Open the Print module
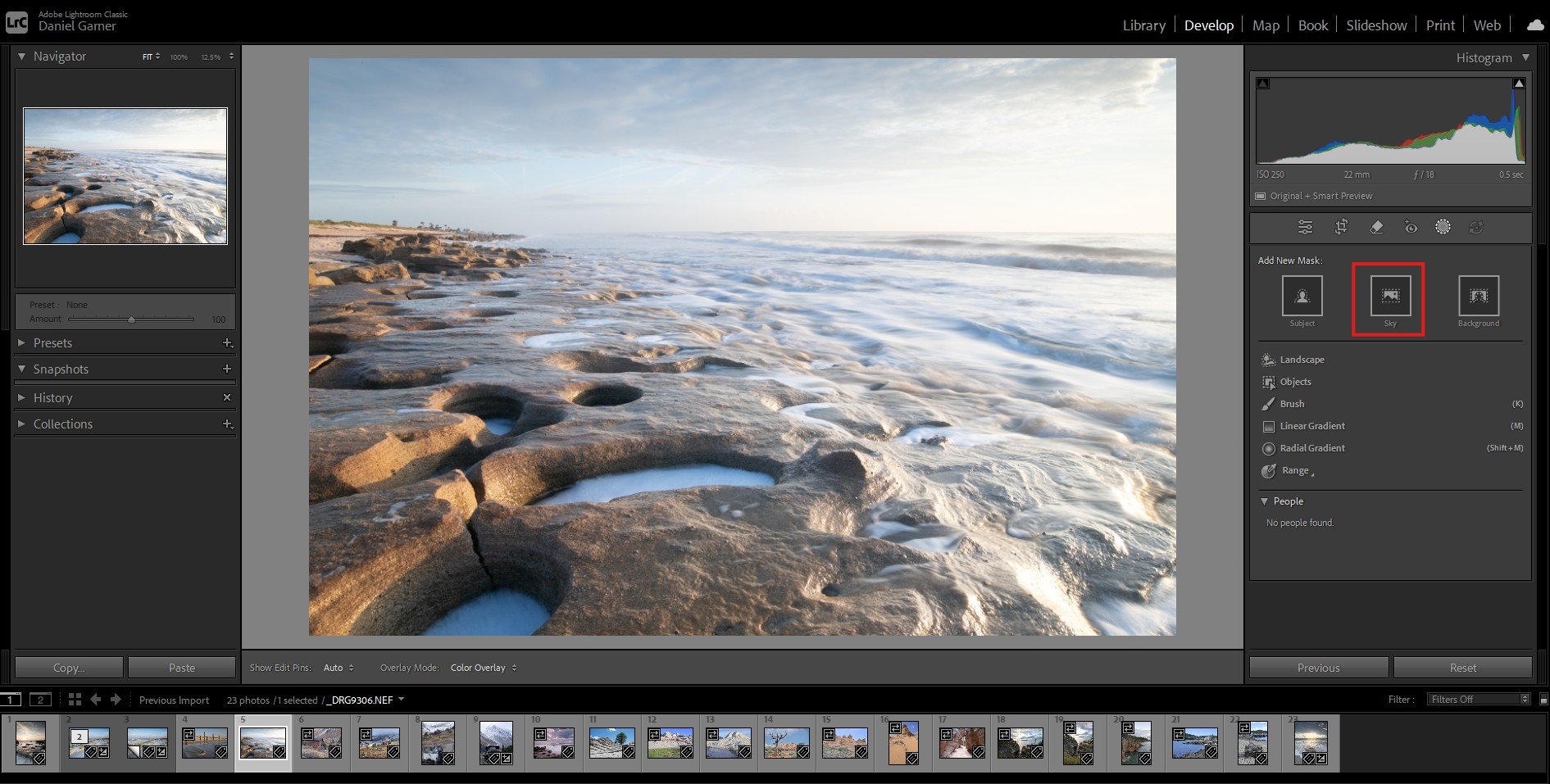This screenshot has height=784, width=1550. click(x=1440, y=25)
